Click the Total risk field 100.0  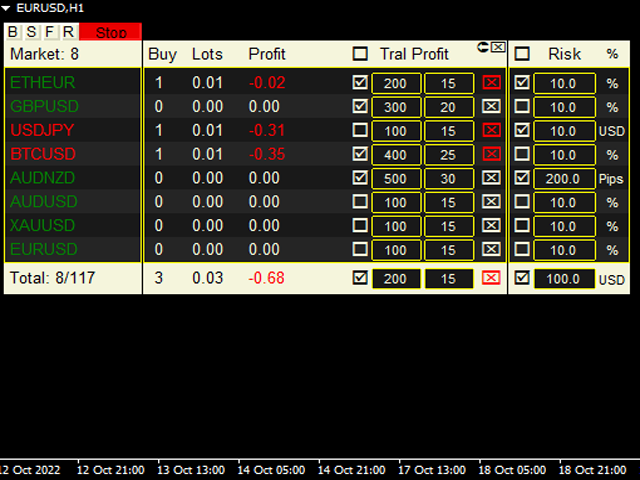click(x=564, y=279)
